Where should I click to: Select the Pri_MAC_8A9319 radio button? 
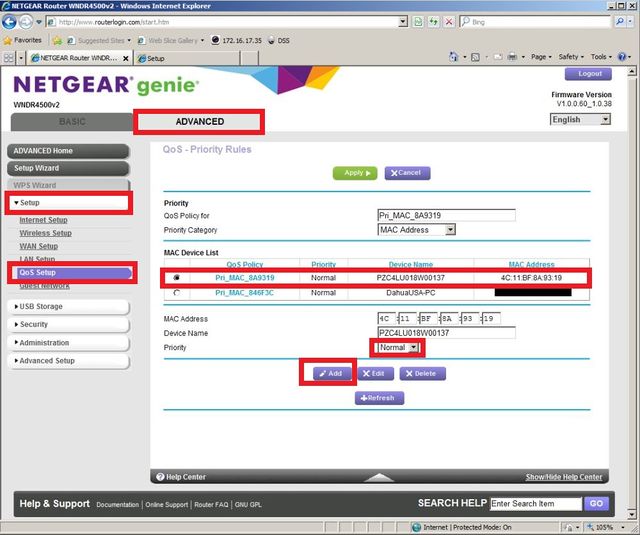tap(176, 277)
